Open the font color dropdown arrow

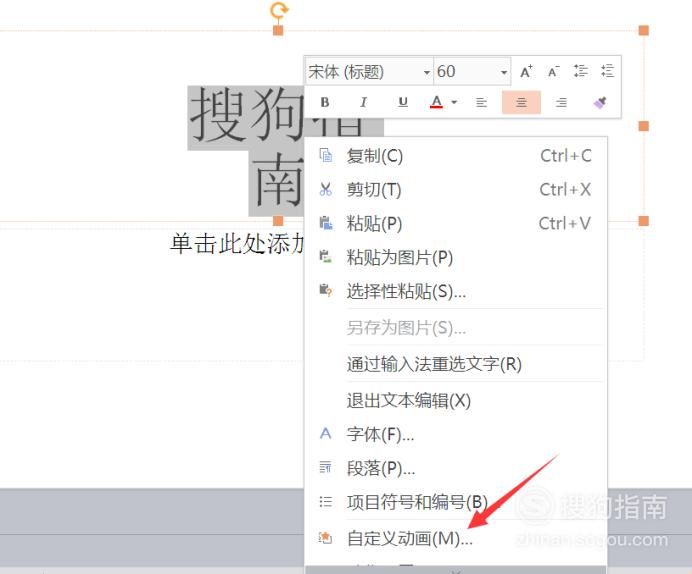pyautogui.click(x=454, y=102)
